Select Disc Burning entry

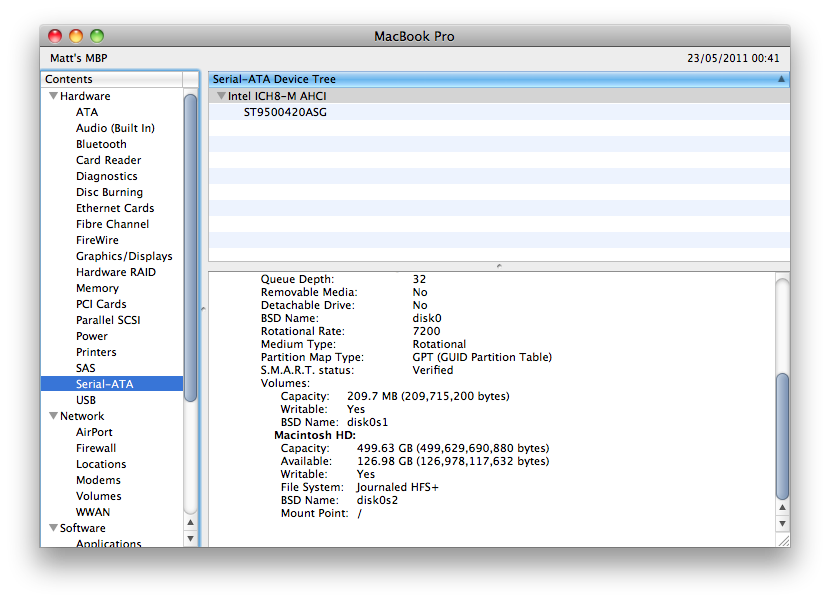pyautogui.click(x=110, y=192)
